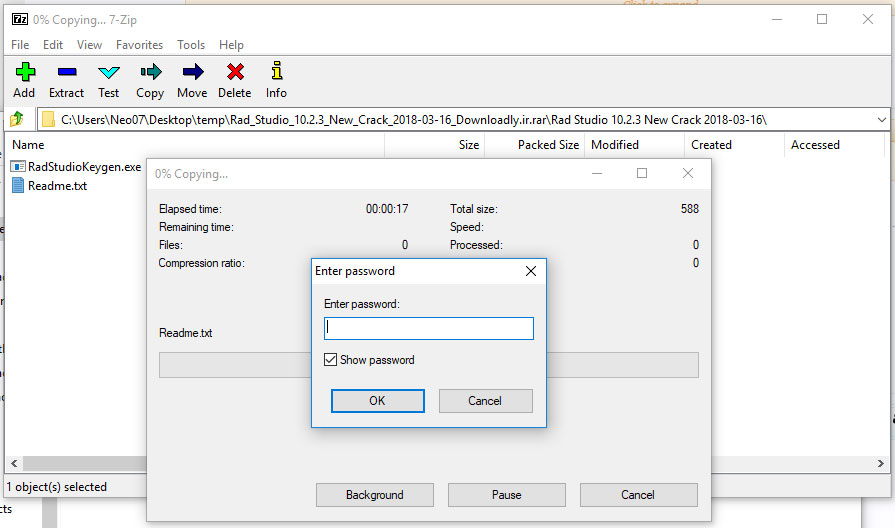Minimize the 7-Zip main window
Image resolution: width=895 pixels, height=528 pixels.
pyautogui.click(x=777, y=19)
